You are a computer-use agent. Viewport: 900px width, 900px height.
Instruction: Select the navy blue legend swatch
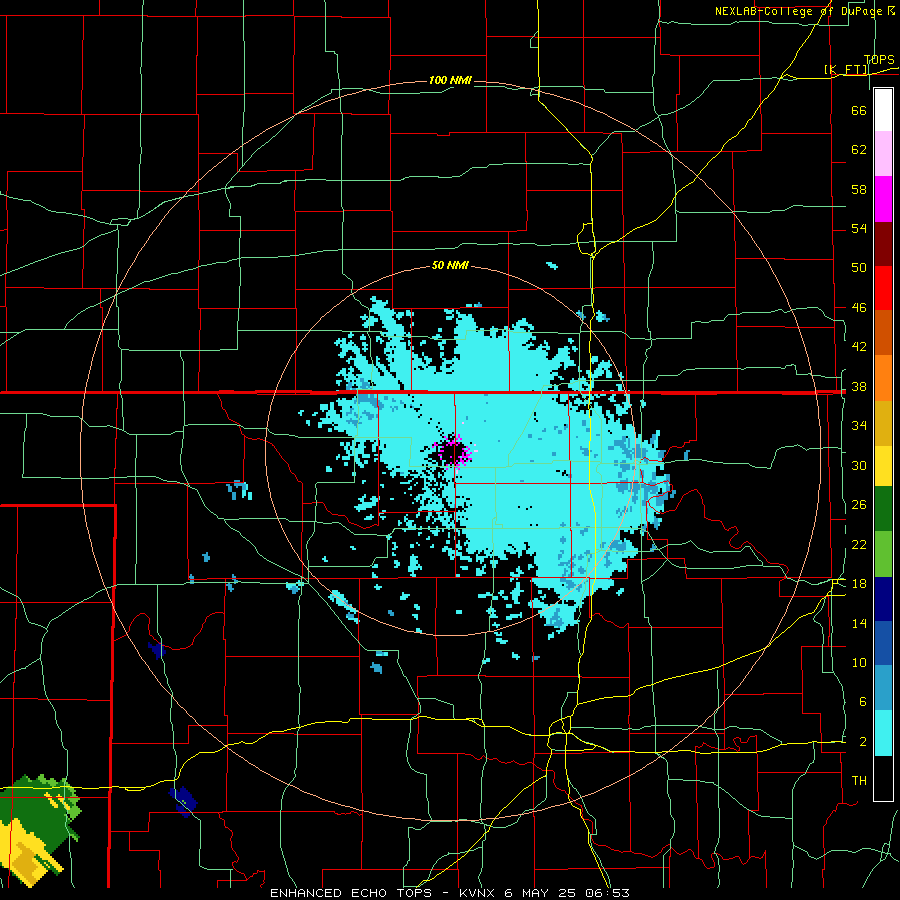pyautogui.click(x=883, y=599)
